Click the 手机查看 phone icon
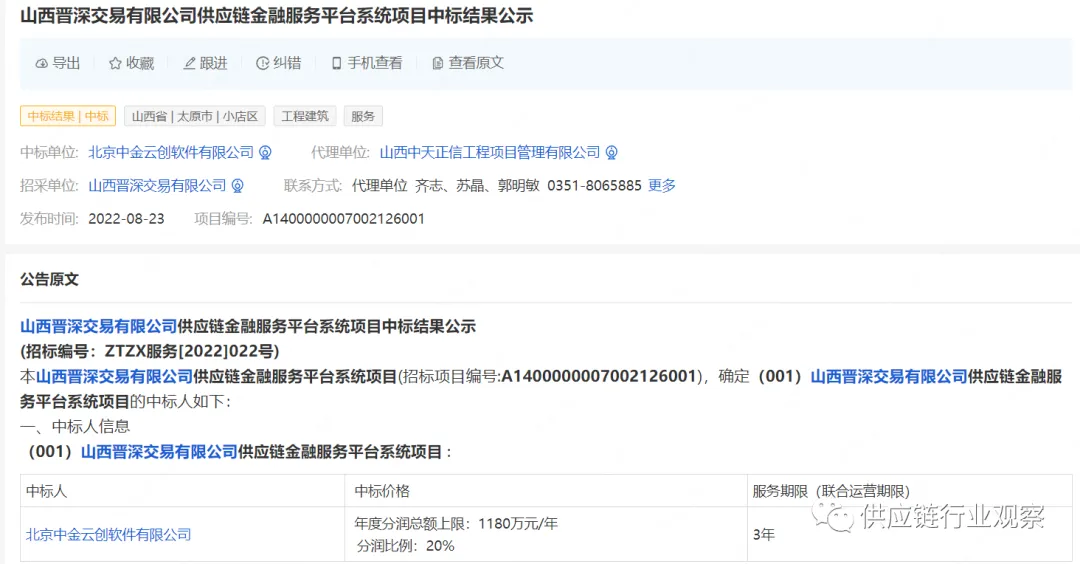The width and height of the screenshot is (1080, 564). [x=337, y=63]
